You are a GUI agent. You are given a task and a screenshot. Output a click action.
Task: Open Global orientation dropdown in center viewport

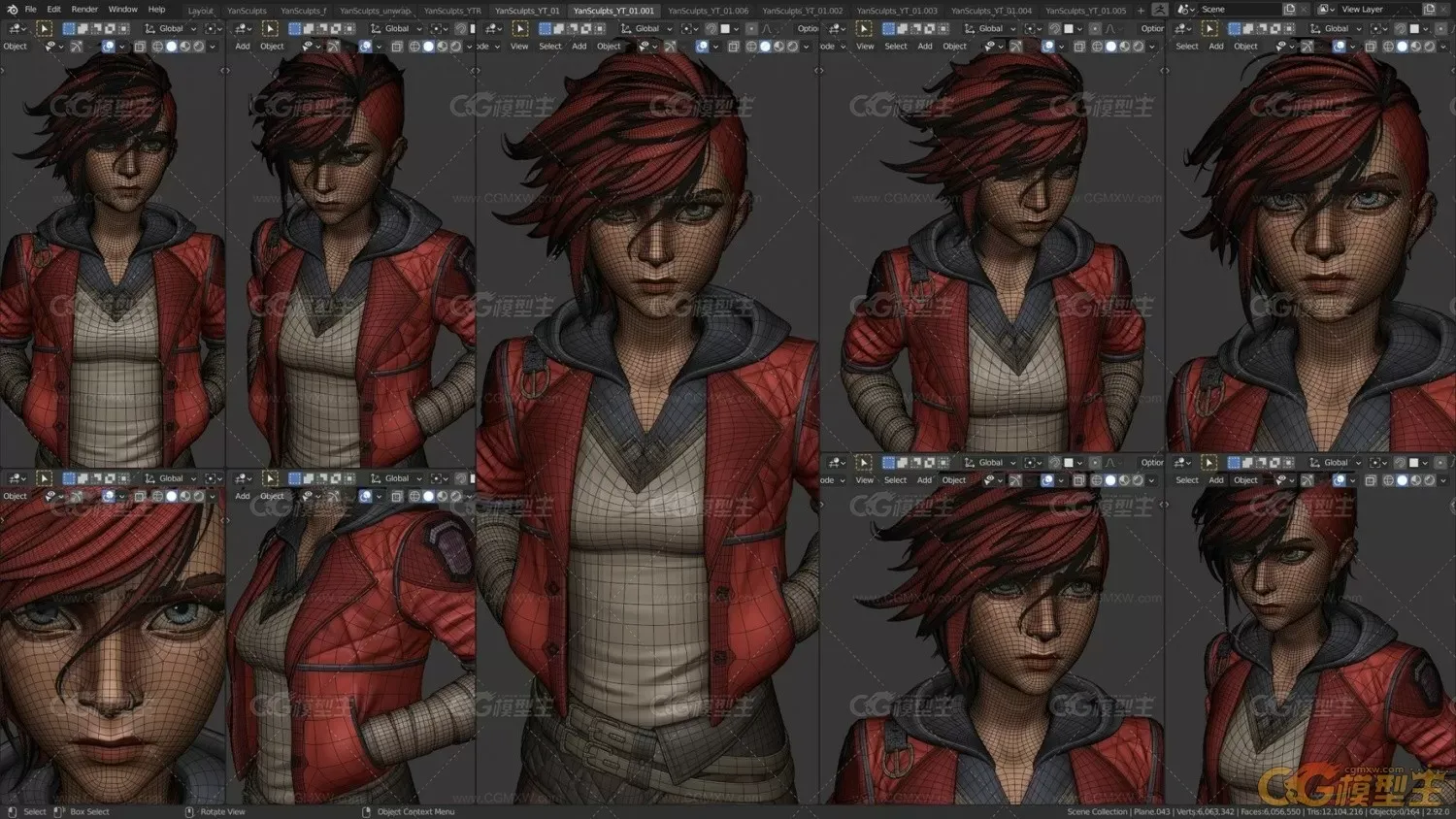click(x=646, y=28)
